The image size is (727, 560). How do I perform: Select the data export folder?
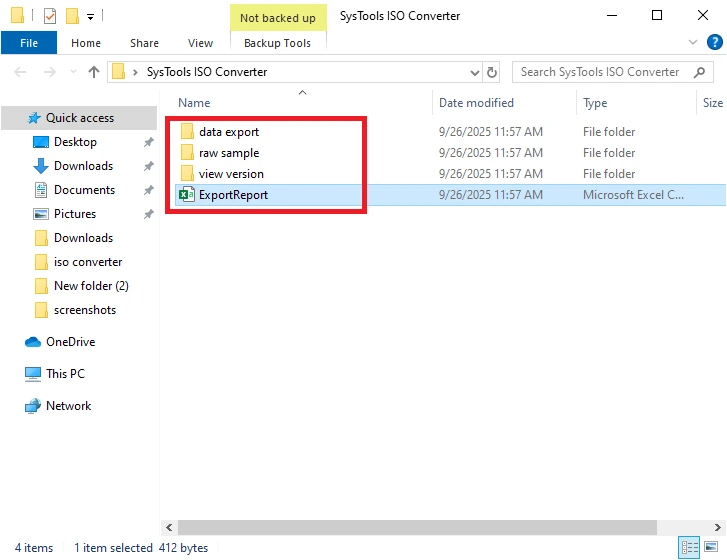point(229,132)
